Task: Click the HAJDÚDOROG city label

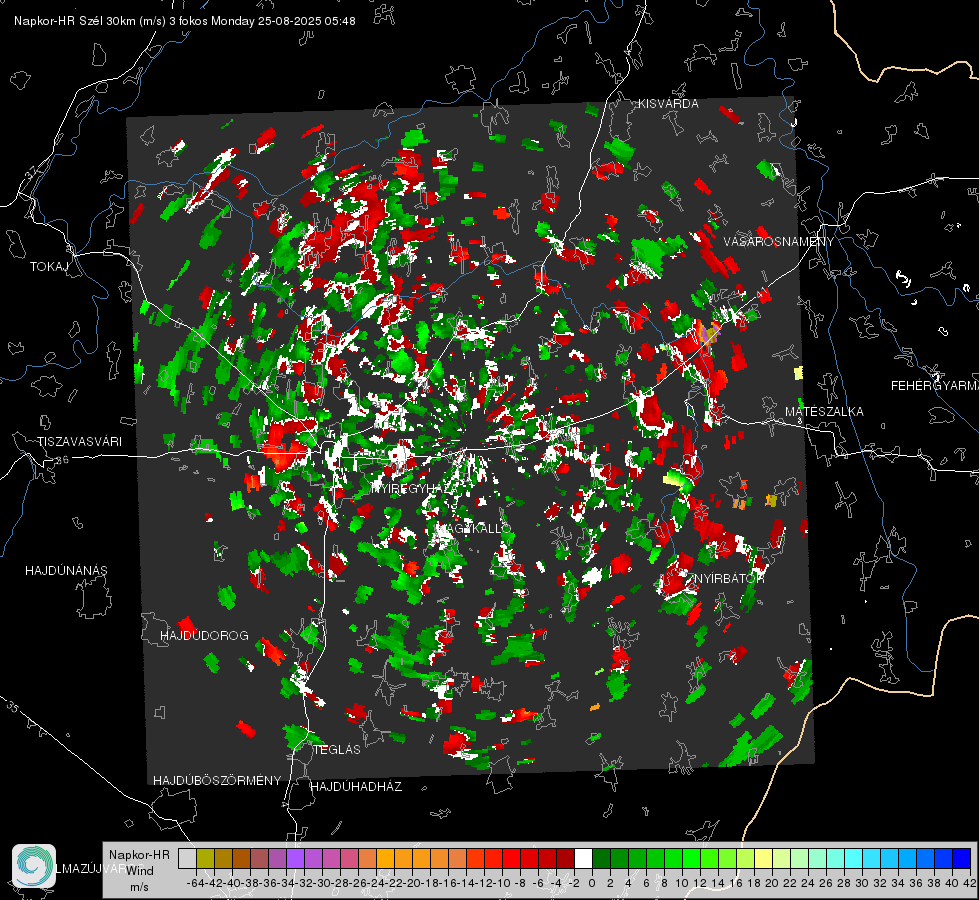Action: [x=204, y=636]
